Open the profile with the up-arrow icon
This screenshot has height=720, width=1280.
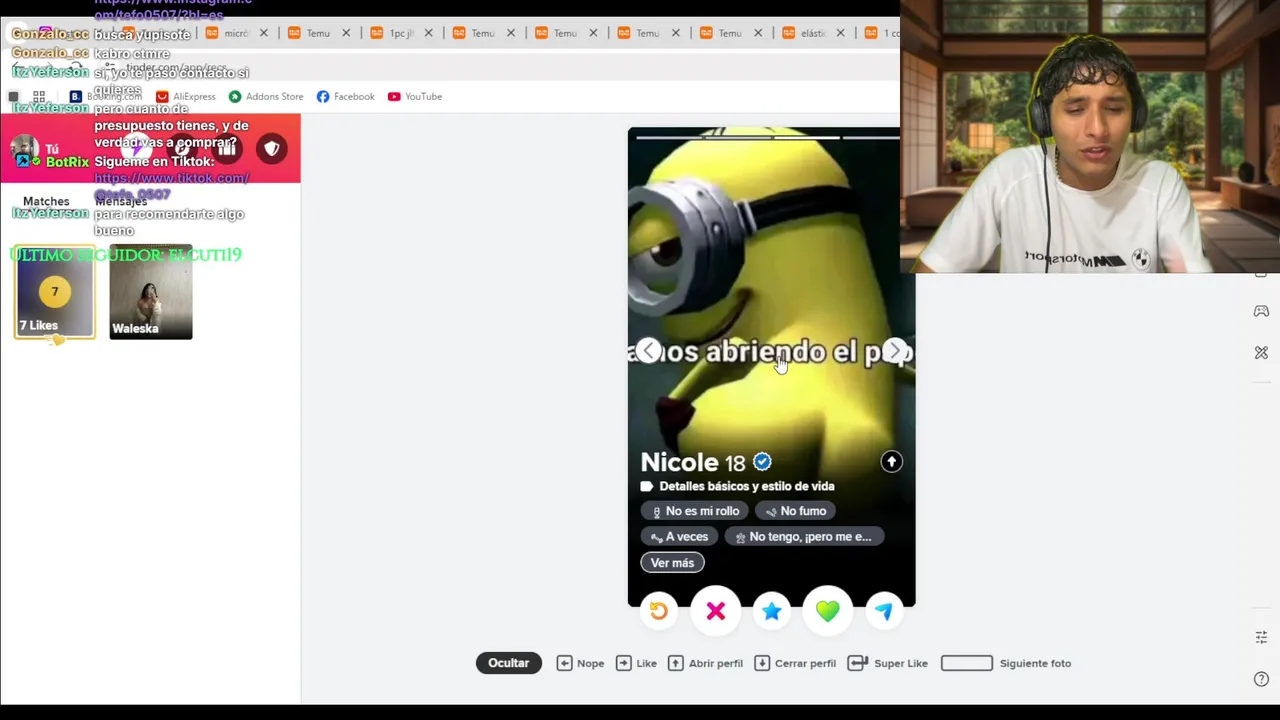(x=891, y=462)
